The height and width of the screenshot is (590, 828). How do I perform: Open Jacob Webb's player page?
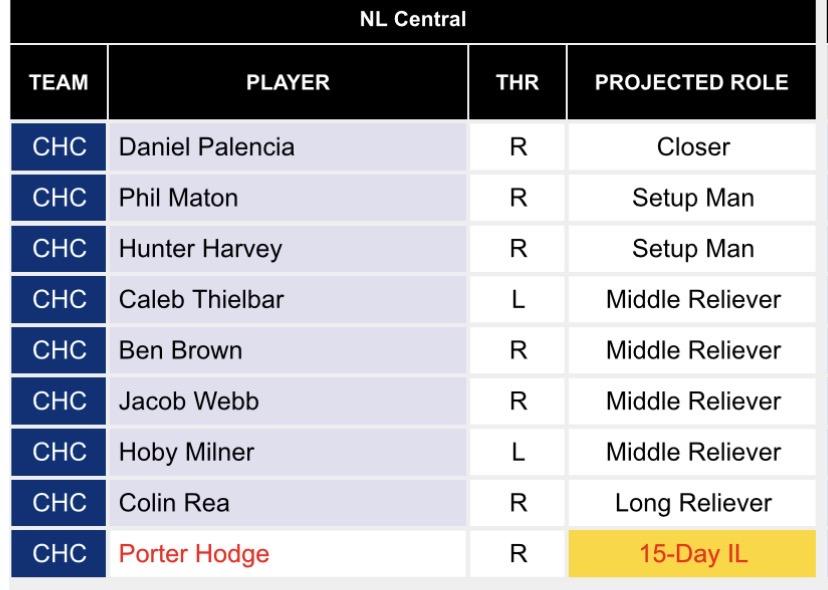click(189, 401)
